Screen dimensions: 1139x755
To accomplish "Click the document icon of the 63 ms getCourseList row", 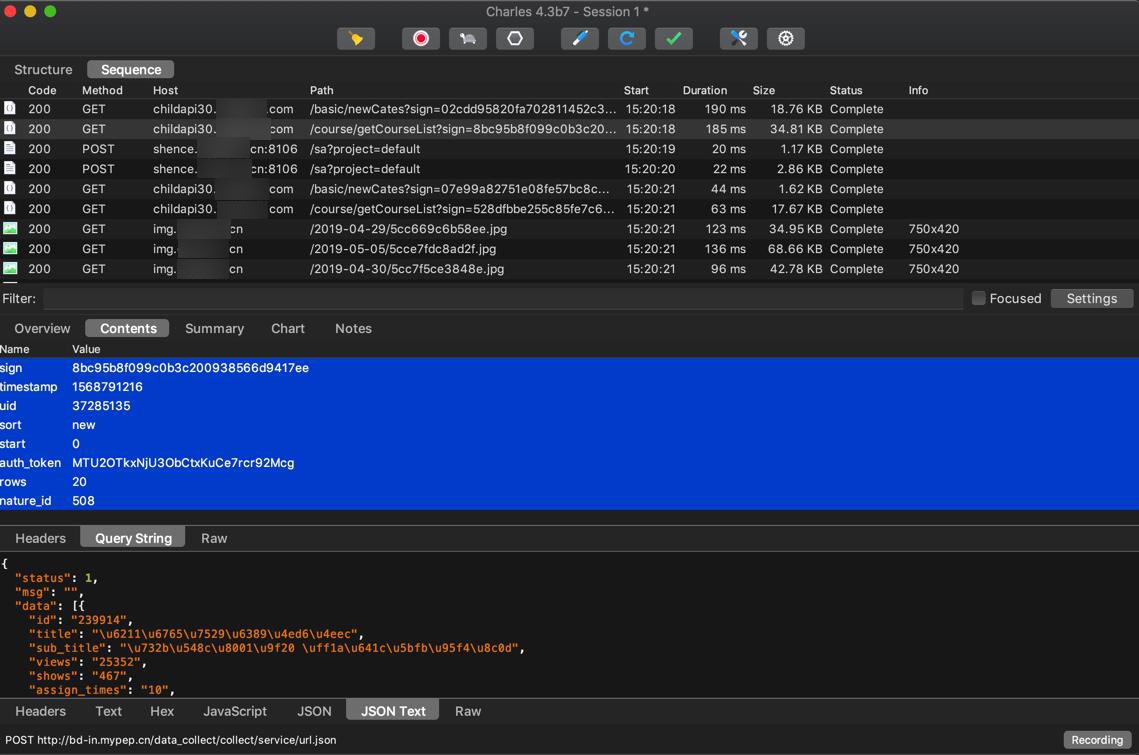I will click(x=9, y=209).
